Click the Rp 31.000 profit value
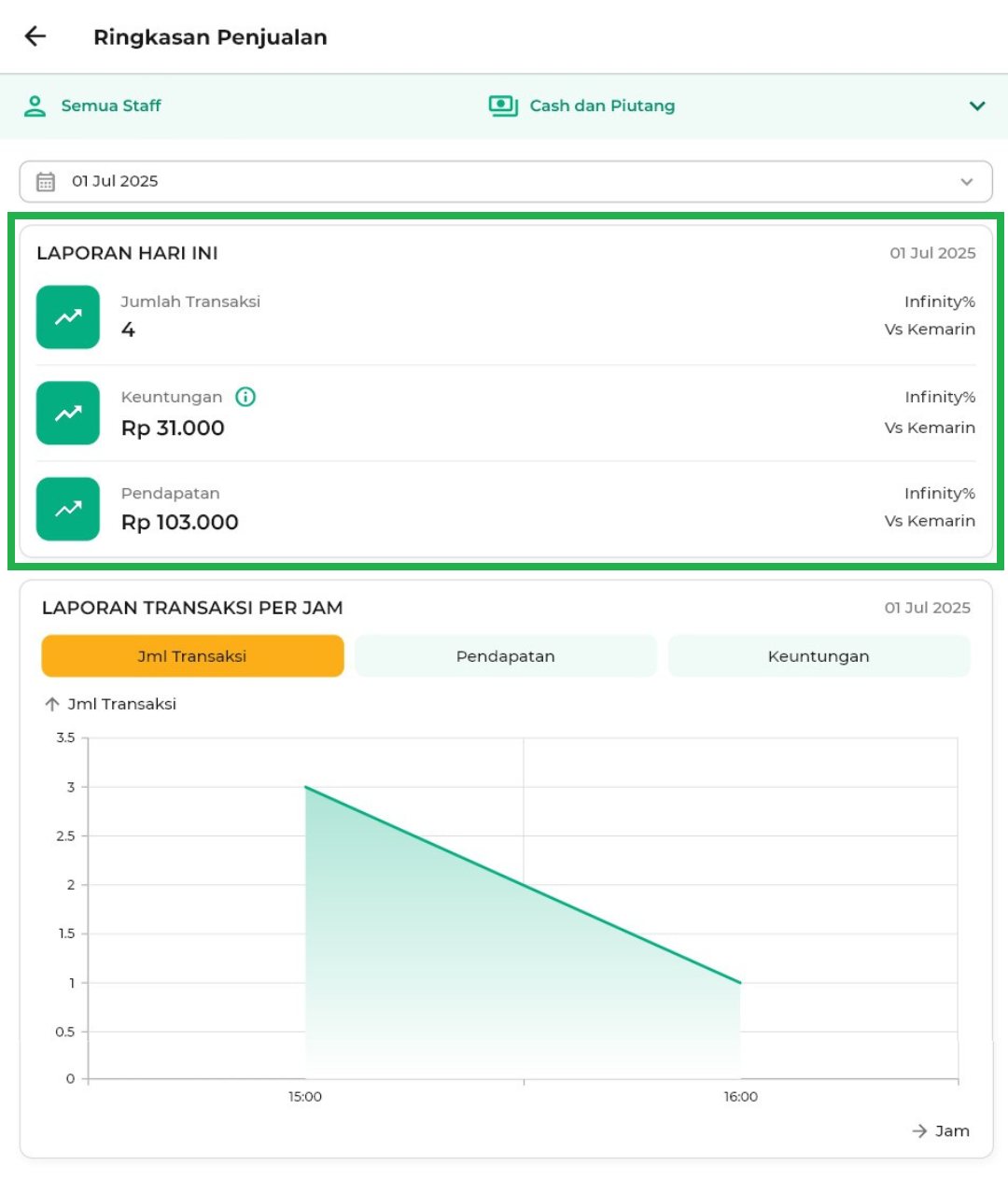The width and height of the screenshot is (1008, 1179). point(173,428)
